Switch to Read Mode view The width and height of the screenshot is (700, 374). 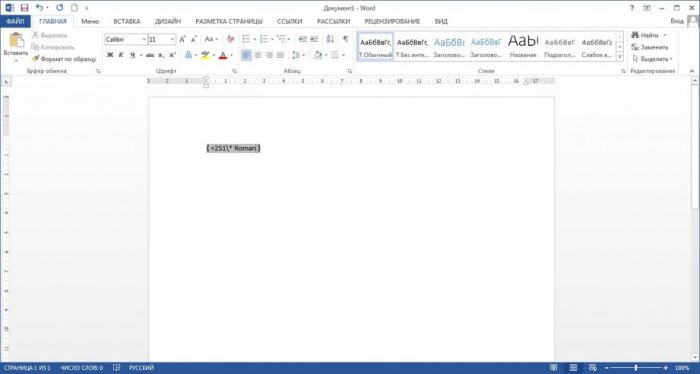(x=554, y=368)
